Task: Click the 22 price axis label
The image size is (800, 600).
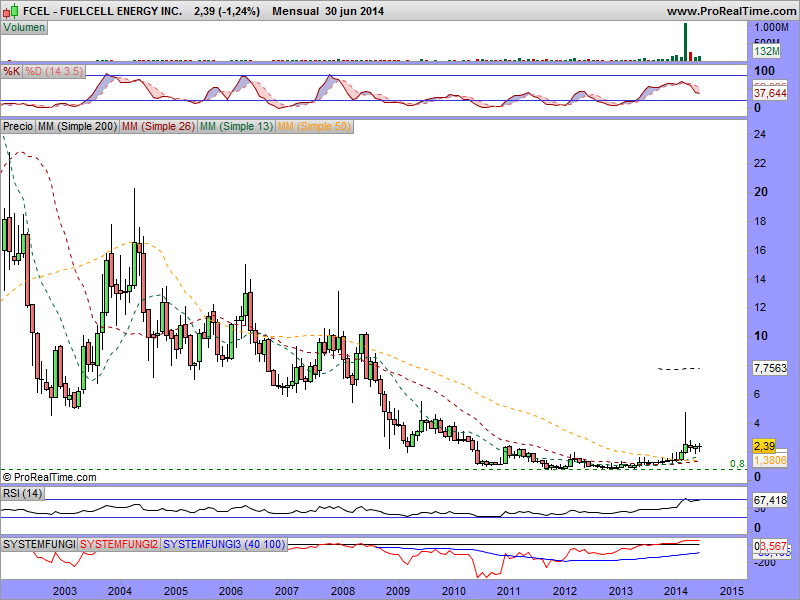Action: (760, 163)
